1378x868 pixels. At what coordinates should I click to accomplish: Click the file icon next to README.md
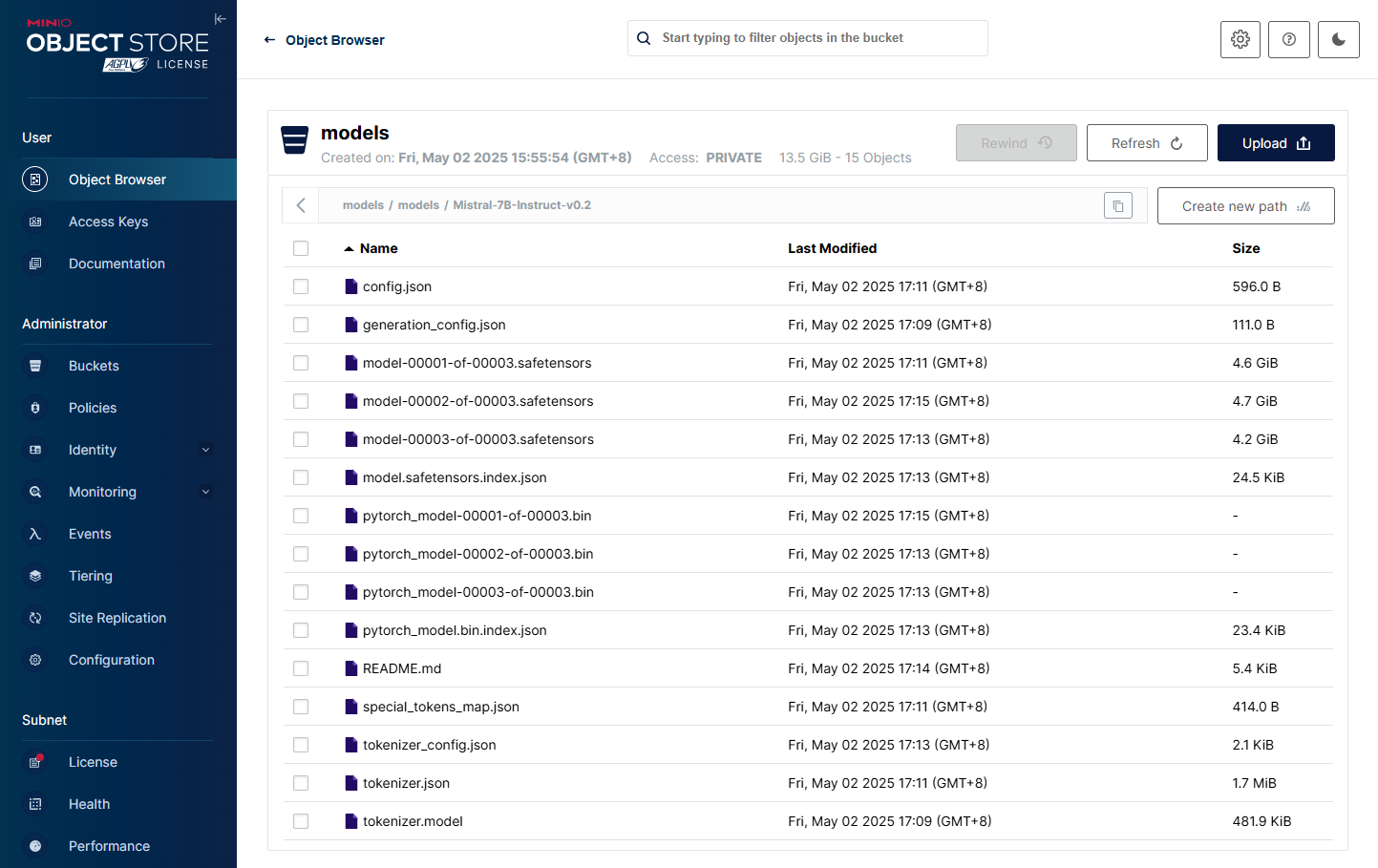point(351,668)
